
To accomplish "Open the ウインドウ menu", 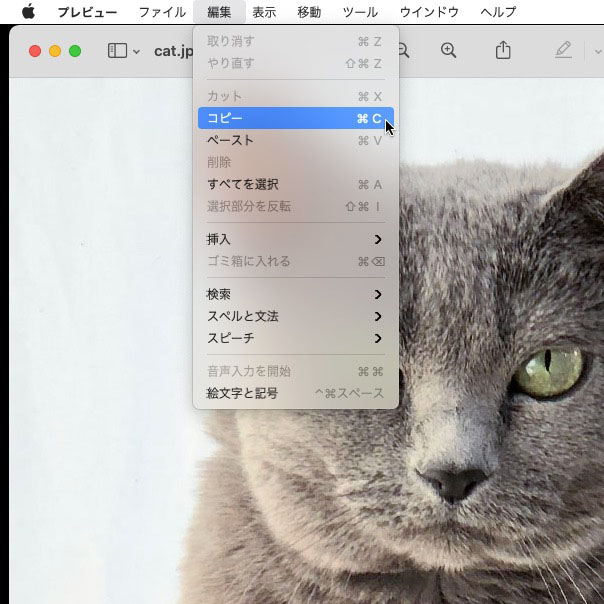I will click(429, 12).
